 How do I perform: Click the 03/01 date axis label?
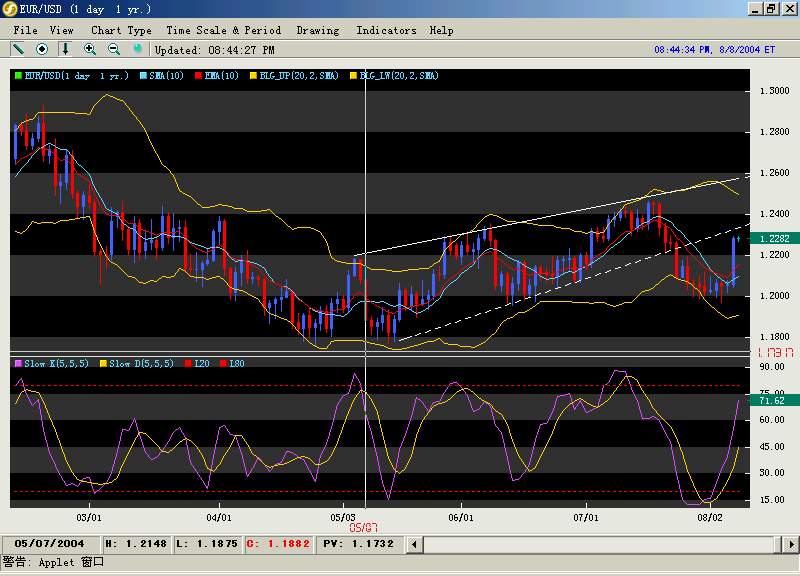(89, 517)
